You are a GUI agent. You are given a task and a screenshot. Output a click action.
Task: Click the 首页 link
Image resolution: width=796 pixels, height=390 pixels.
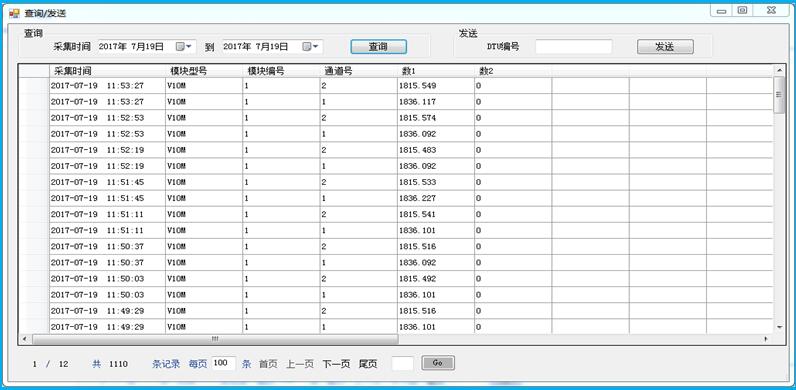(268, 364)
